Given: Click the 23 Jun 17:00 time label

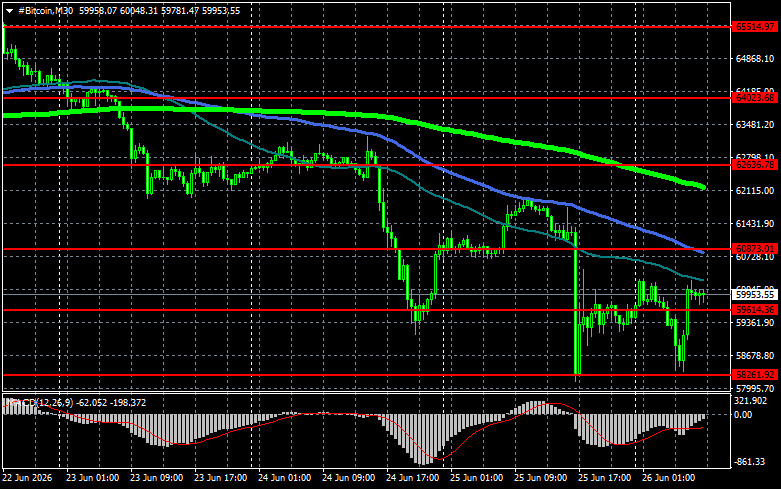Looking at the screenshot, I should (220, 478).
